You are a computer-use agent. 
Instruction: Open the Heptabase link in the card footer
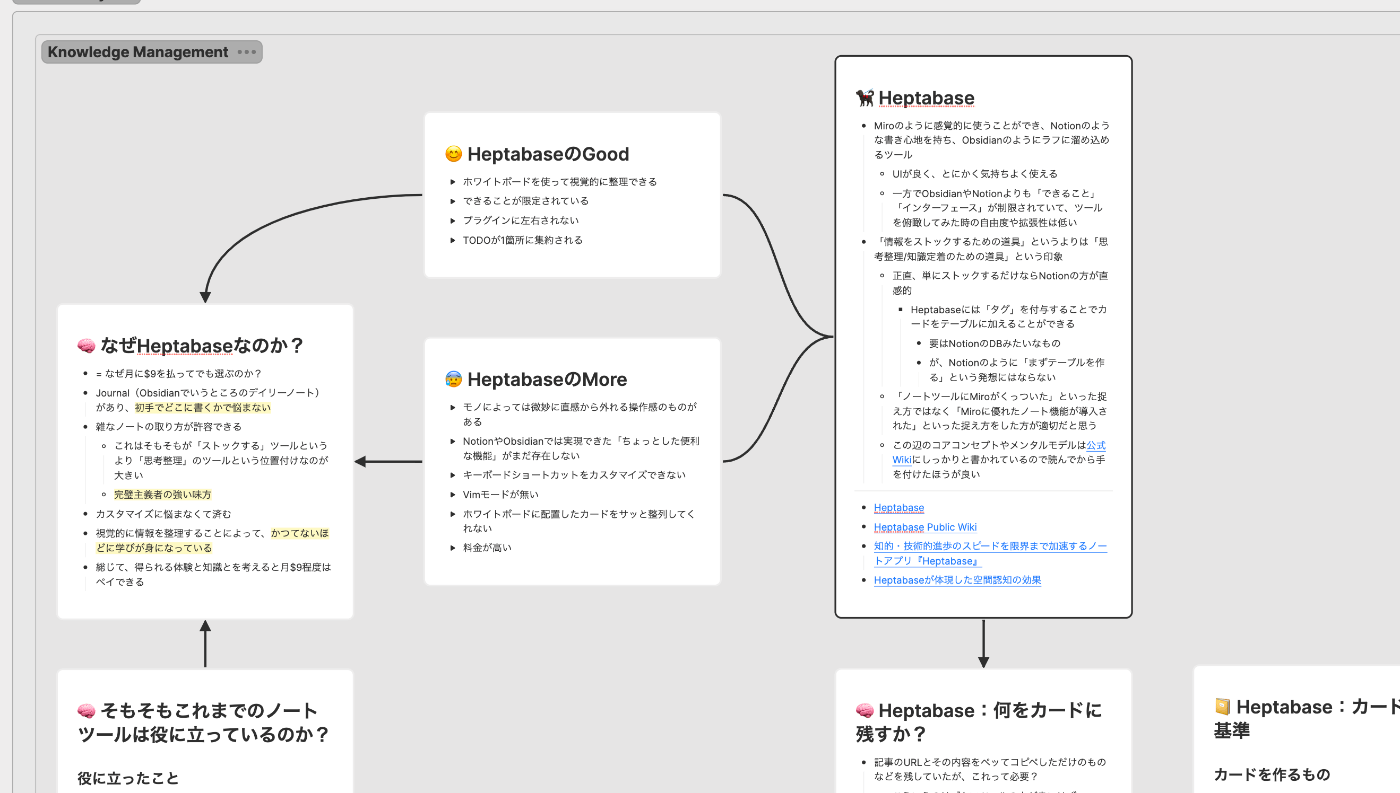[x=898, y=508]
